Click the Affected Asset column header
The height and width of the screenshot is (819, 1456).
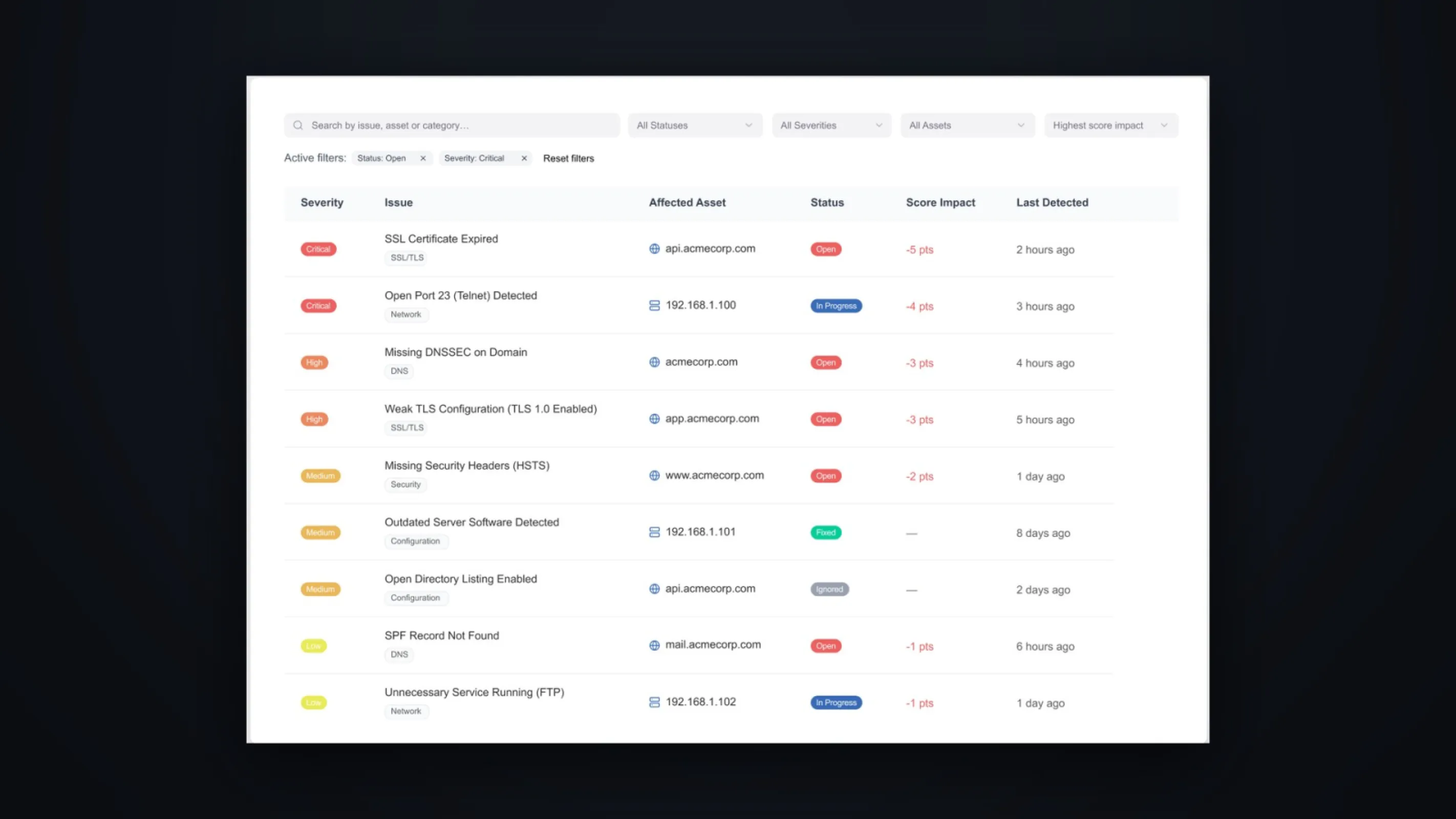click(x=687, y=202)
